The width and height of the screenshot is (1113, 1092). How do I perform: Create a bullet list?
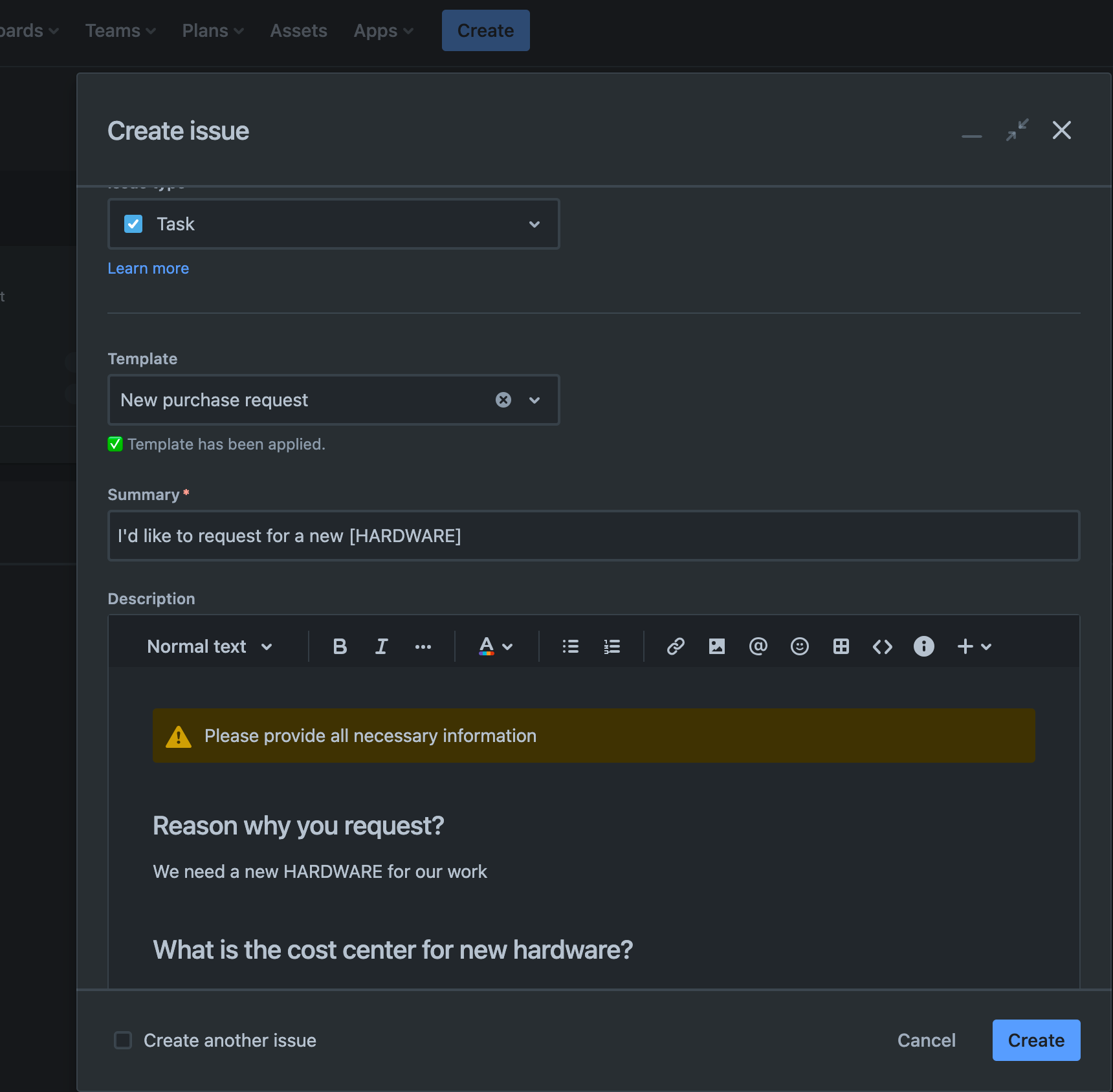tap(570, 646)
